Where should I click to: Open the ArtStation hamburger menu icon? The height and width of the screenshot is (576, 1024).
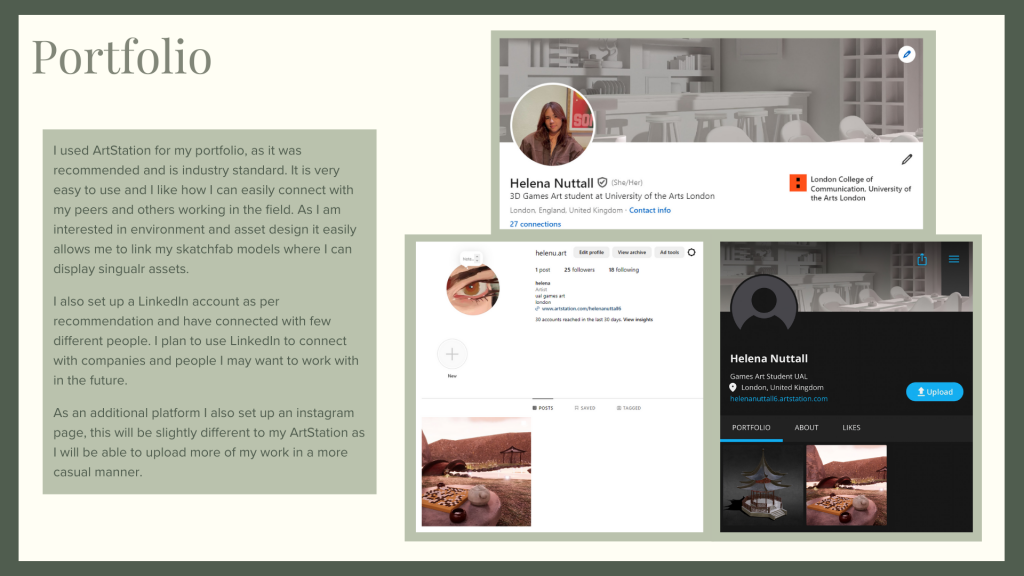click(953, 259)
